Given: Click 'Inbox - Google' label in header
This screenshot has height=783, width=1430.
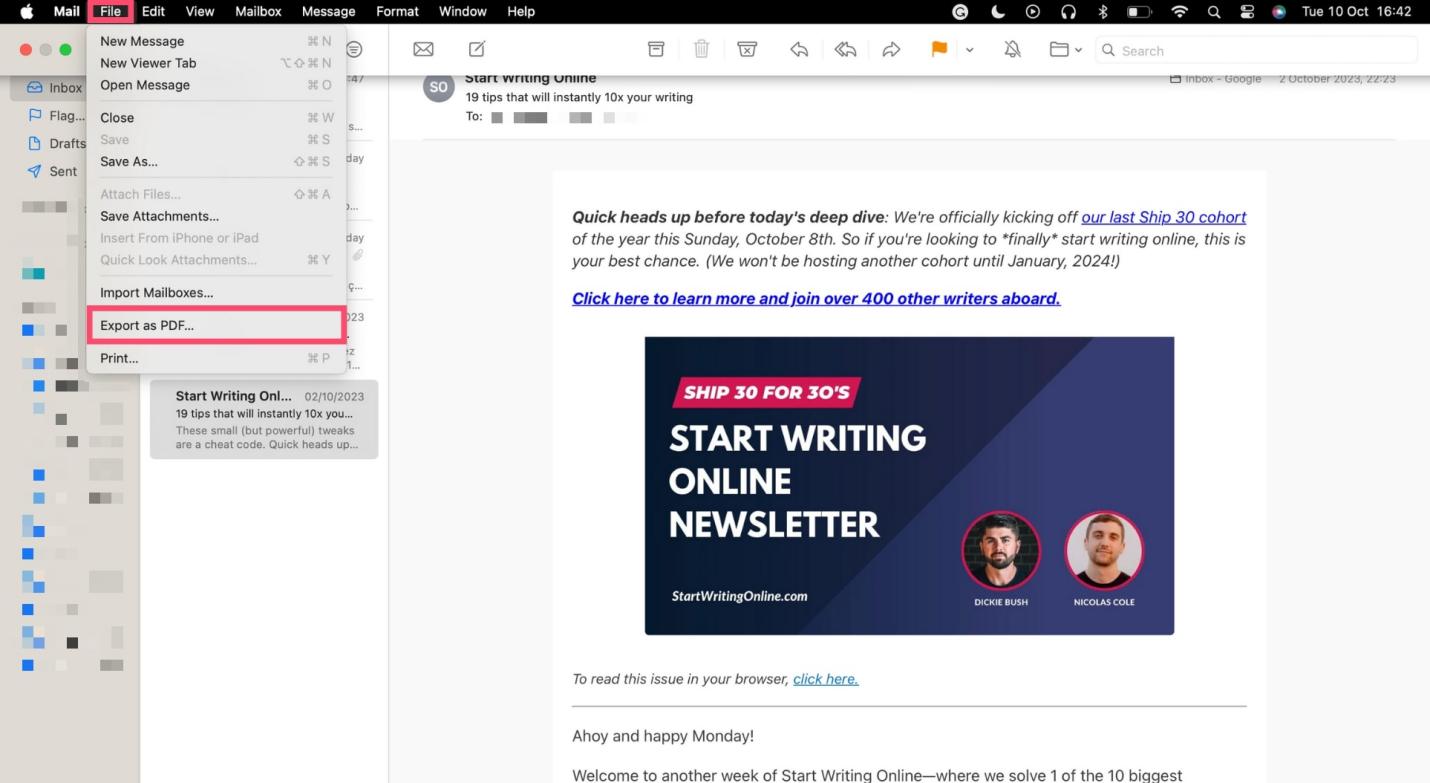Looking at the screenshot, I should [x=1215, y=78].
